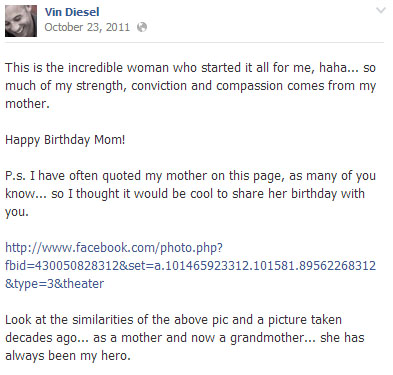The height and width of the screenshot is (375, 393).
Task: Click the globe public audience icon
Action: (x=142, y=27)
